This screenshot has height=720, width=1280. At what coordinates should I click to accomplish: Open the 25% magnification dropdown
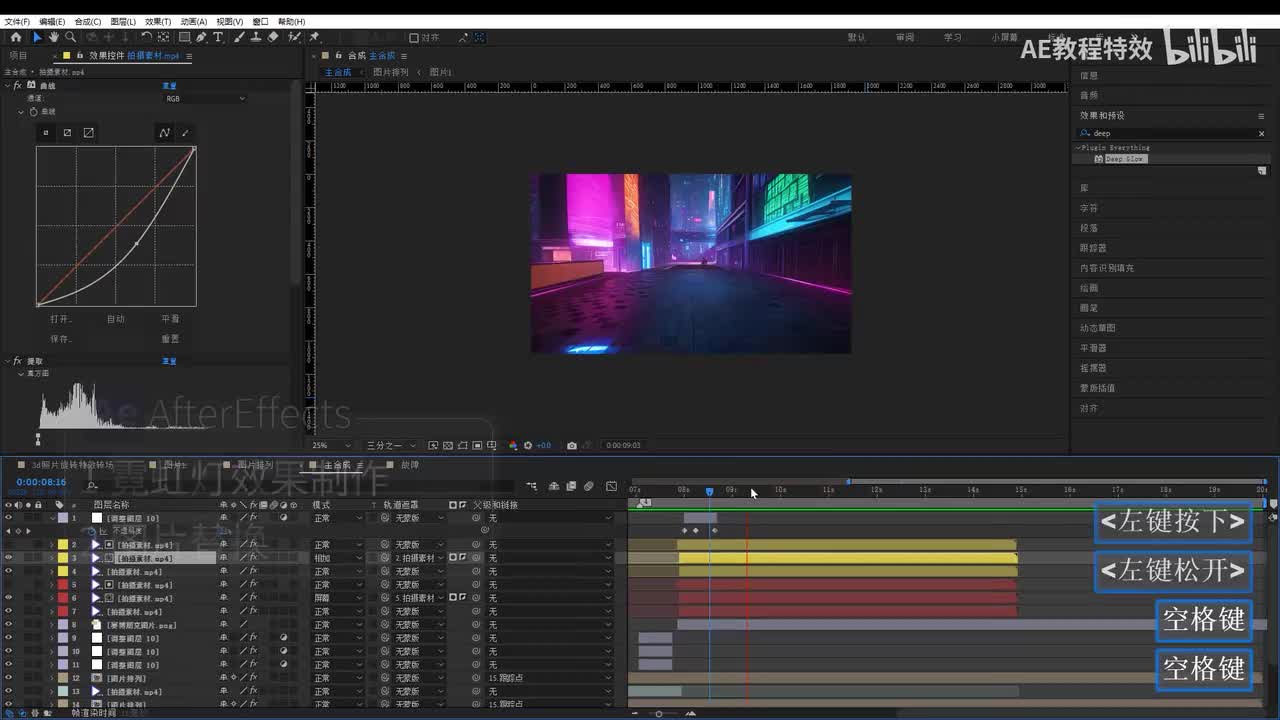pyautogui.click(x=332, y=445)
